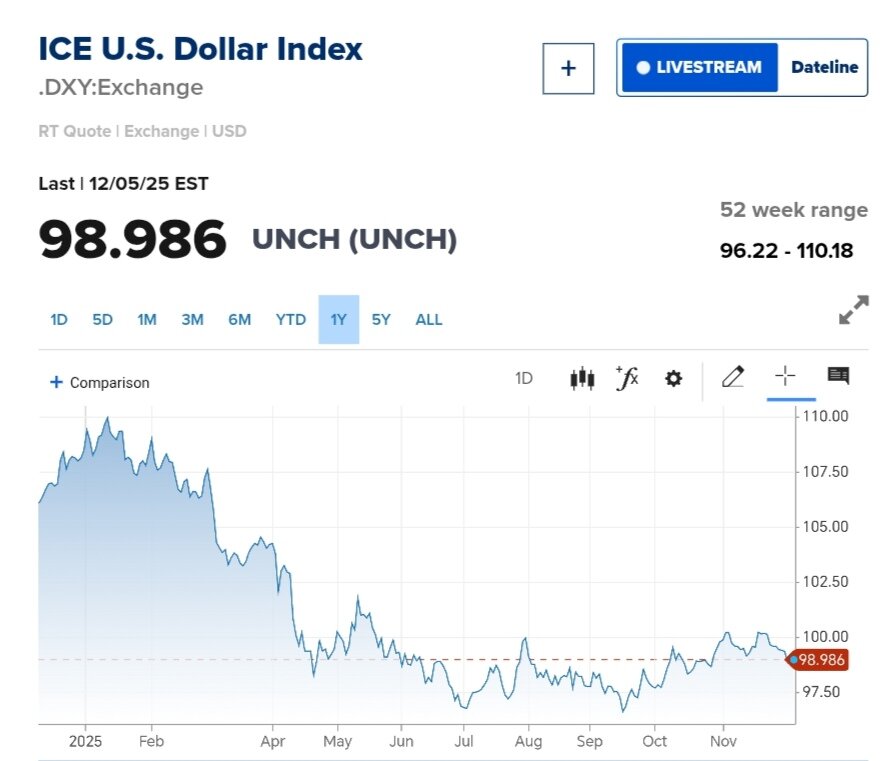Add a Comparison symbol
The width and height of the screenshot is (894, 761).
(x=100, y=382)
